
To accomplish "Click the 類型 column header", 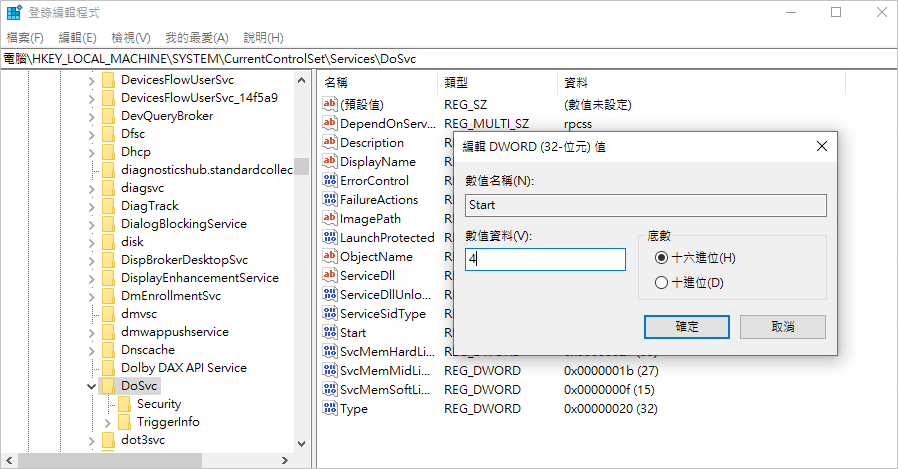I will pos(497,82).
